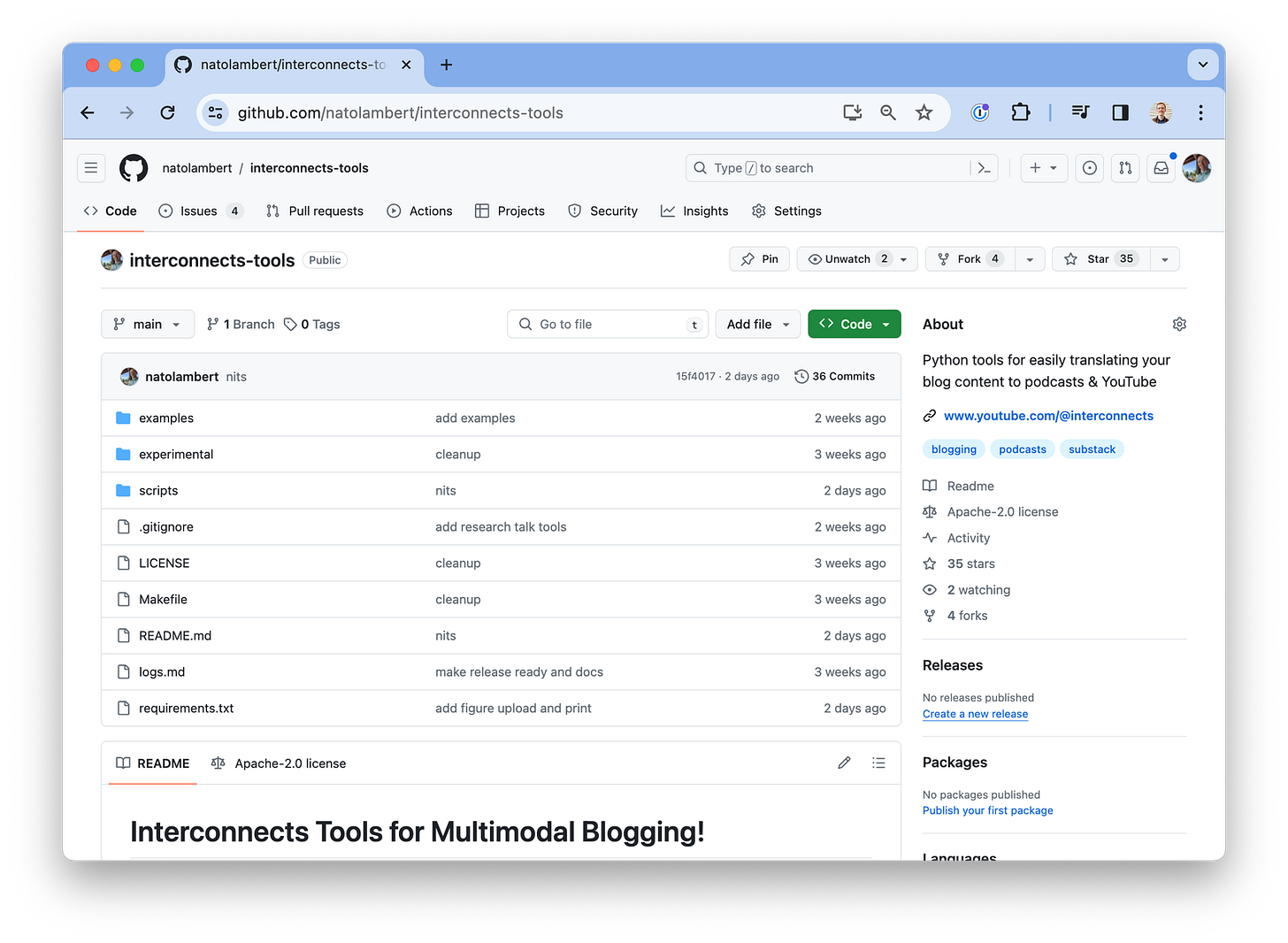This screenshot has width=1288, height=943.
Task: Select the blogging topic tag
Action: (x=954, y=449)
